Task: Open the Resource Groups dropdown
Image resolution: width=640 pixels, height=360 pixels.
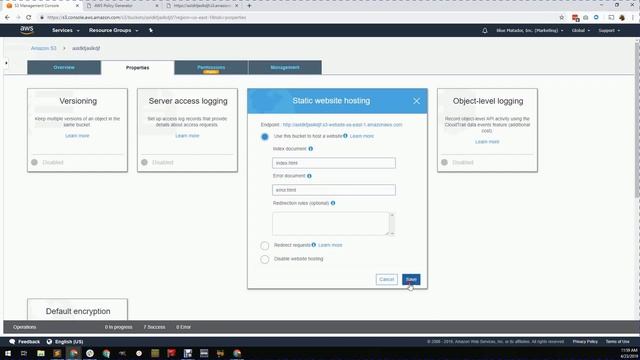Action: [x=113, y=31]
